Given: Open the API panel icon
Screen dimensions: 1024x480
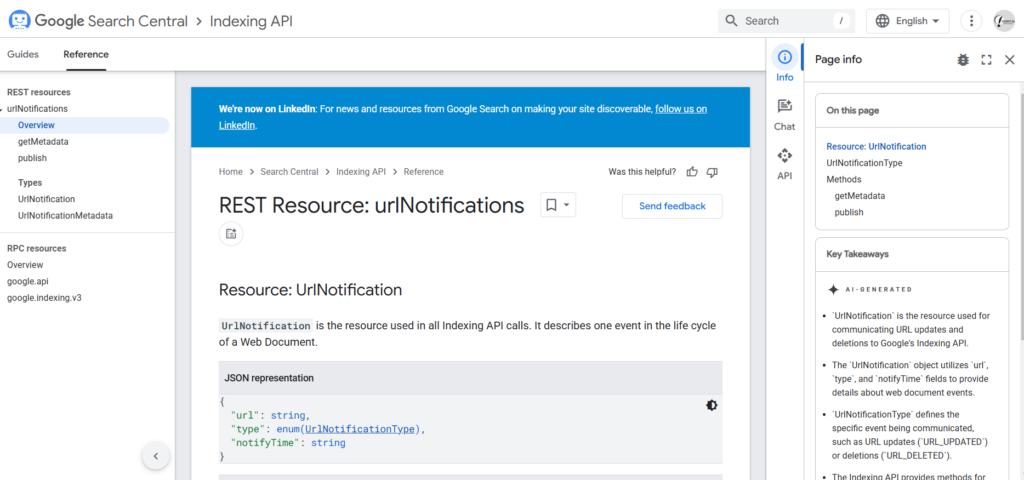Looking at the screenshot, I should [x=784, y=155].
